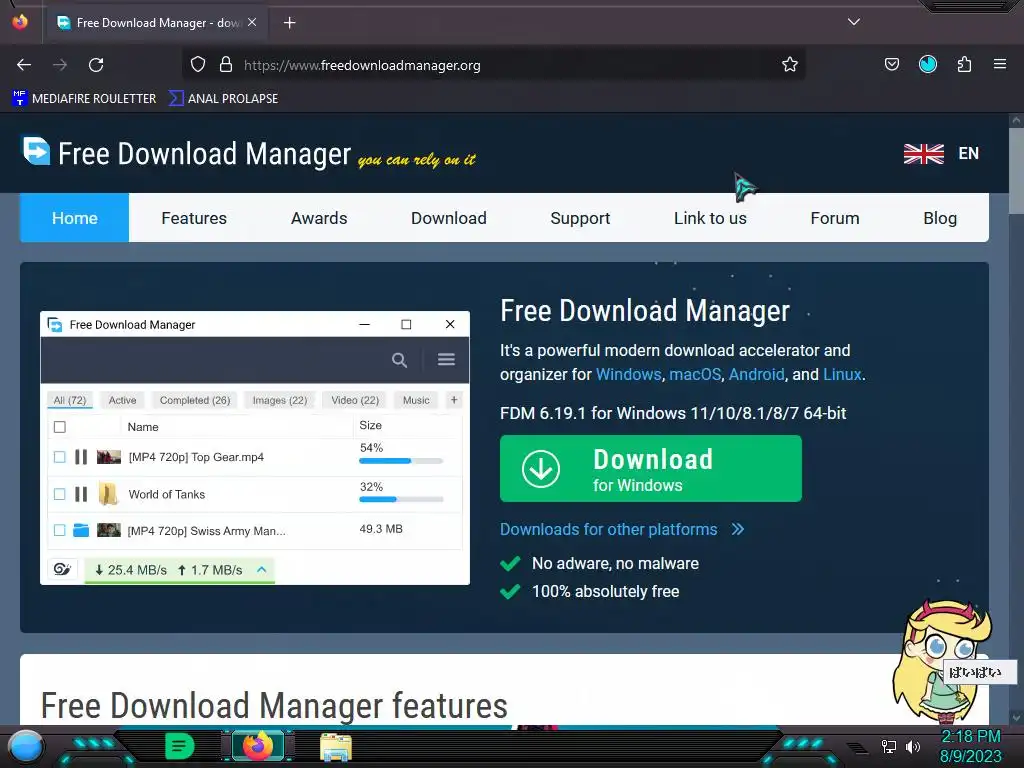Select the Active filter tag
The image size is (1024, 768).
point(122,400)
